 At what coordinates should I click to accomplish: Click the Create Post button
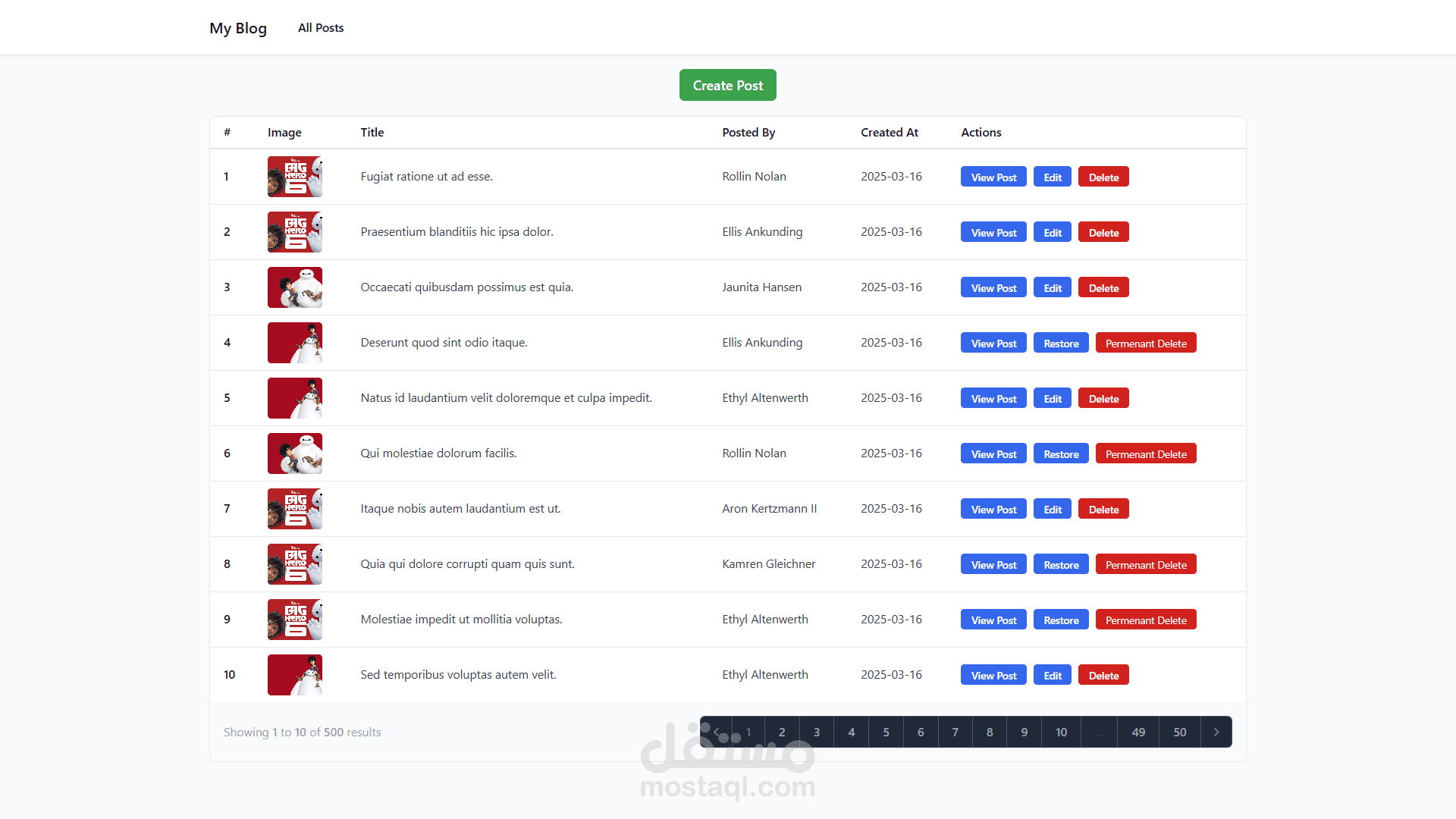click(x=727, y=86)
